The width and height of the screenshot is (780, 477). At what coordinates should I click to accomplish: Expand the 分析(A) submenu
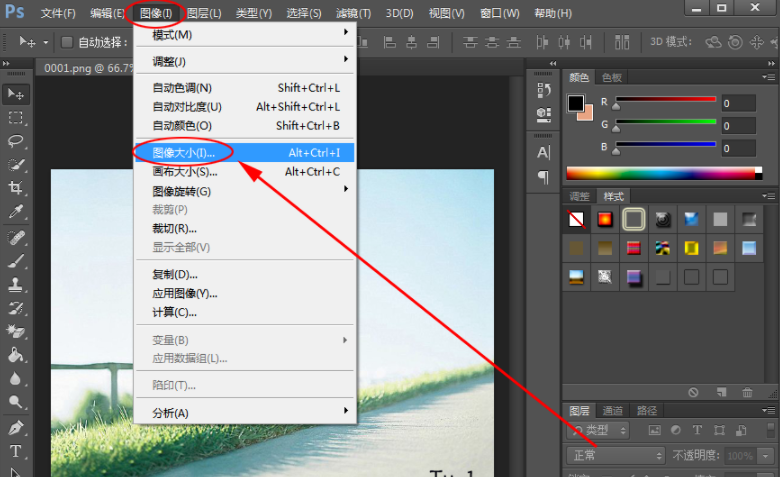pos(245,412)
